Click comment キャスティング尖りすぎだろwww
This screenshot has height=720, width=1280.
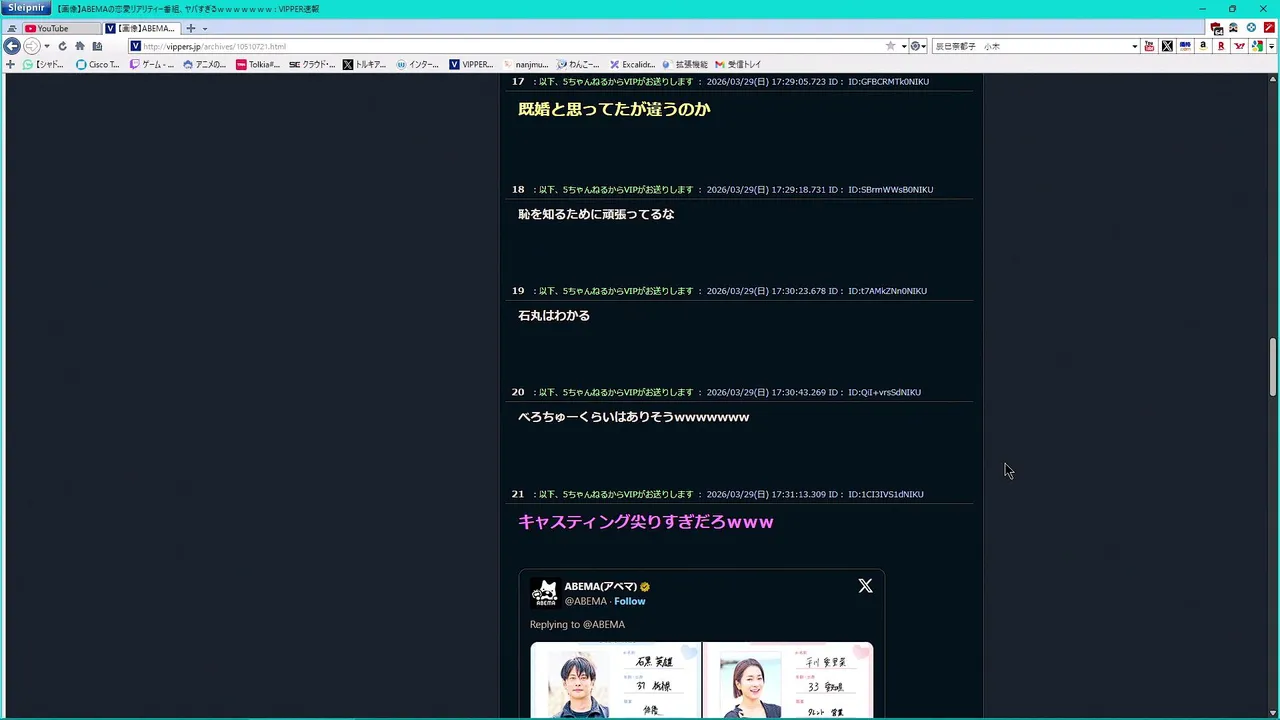646,522
